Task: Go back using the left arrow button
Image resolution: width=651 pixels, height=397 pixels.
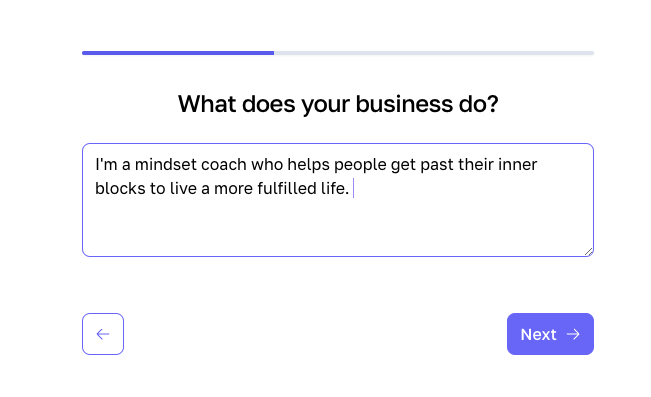Action: (x=103, y=334)
